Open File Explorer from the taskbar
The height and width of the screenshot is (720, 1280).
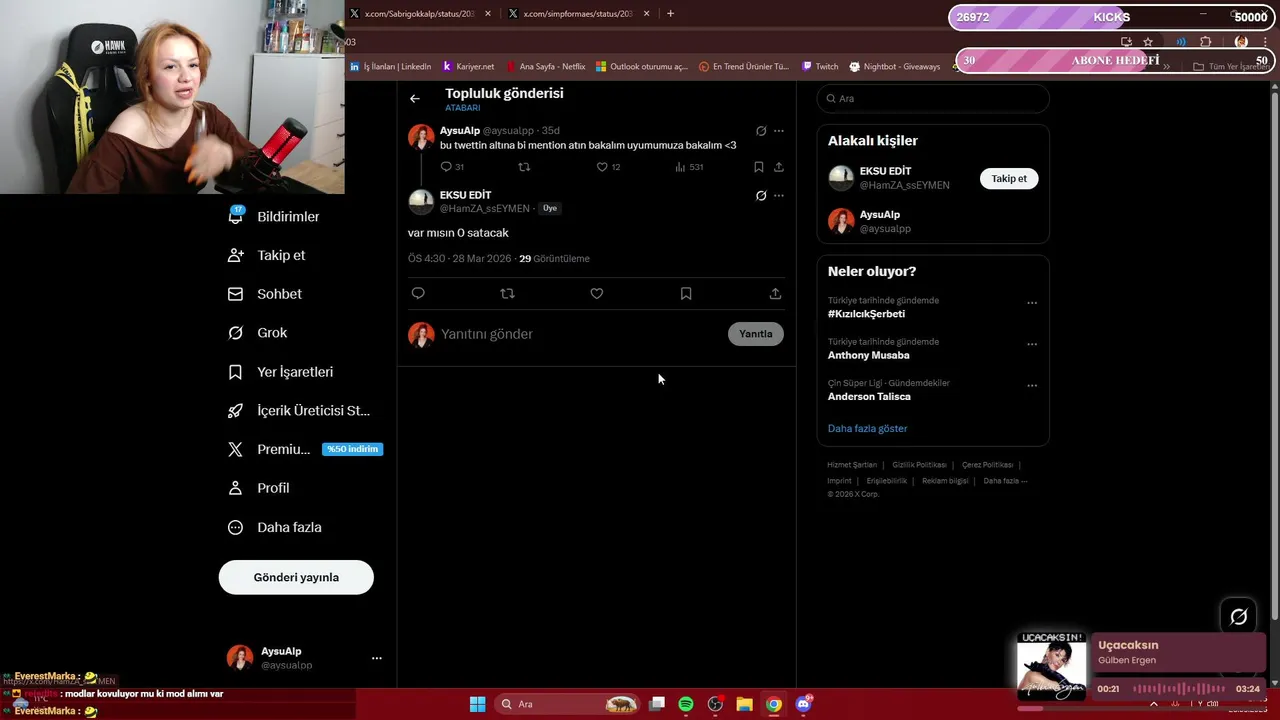[744, 704]
